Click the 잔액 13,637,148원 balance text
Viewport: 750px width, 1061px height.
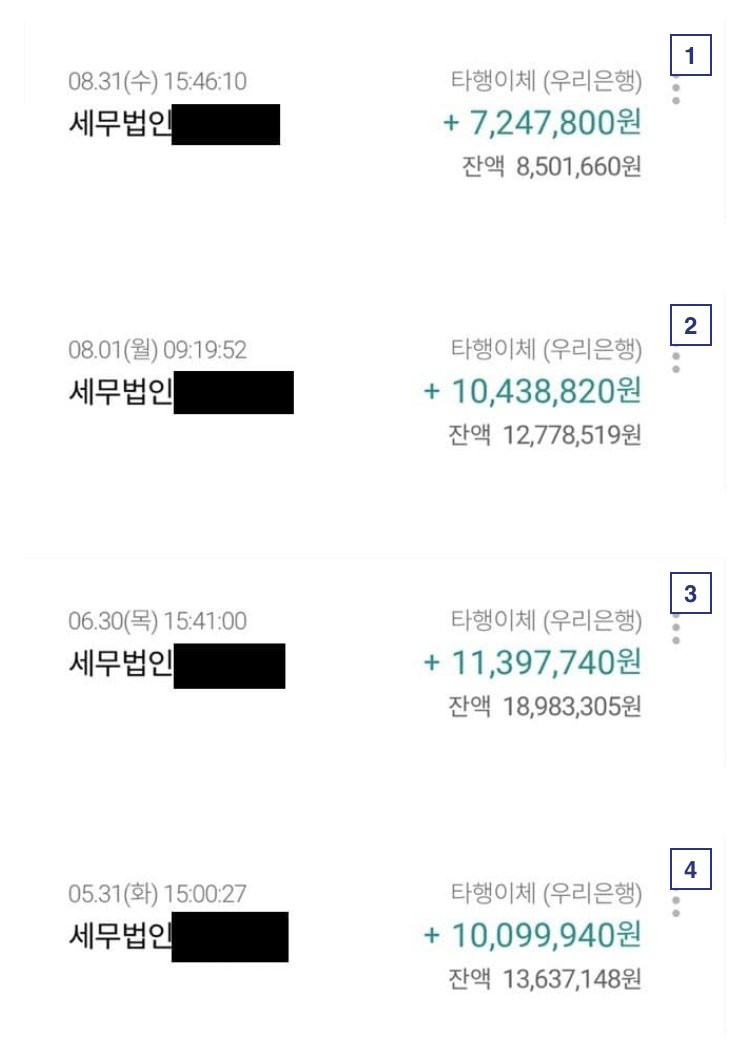click(544, 979)
